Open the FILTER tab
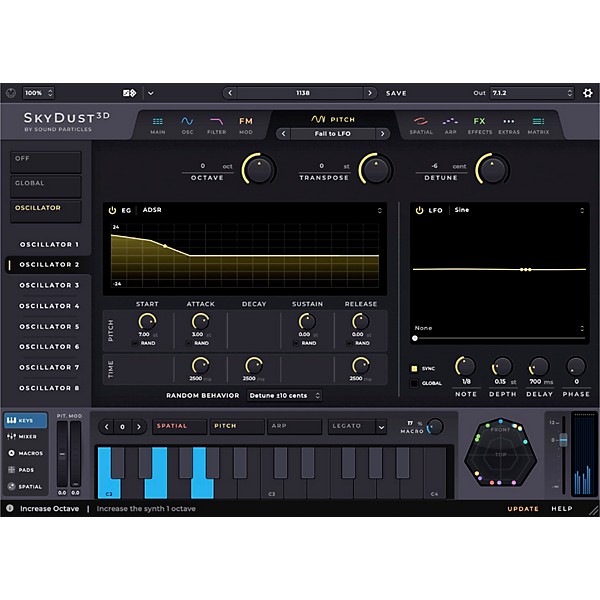600x600 pixels. [x=217, y=126]
